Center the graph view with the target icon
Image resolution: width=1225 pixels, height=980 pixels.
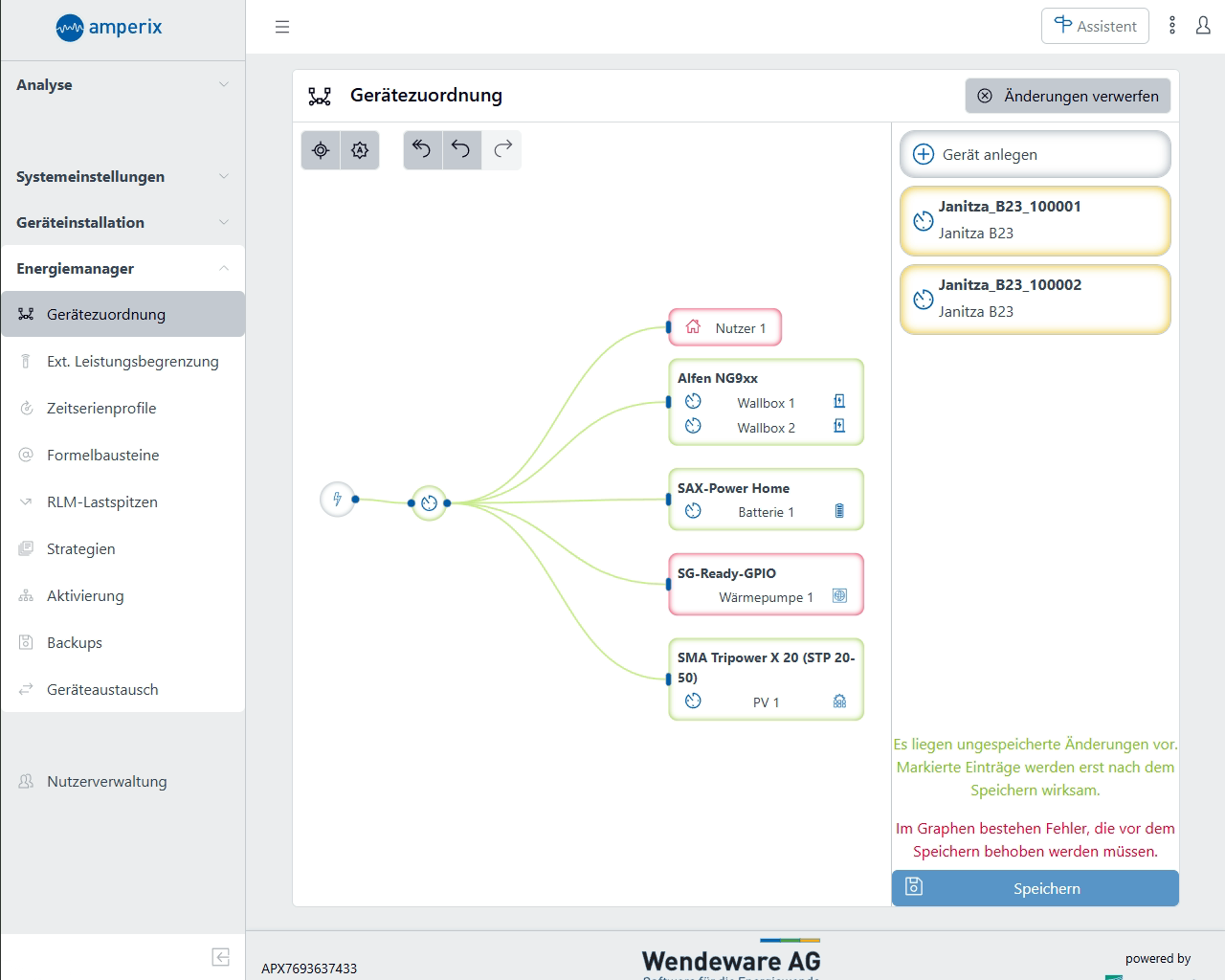point(321,150)
